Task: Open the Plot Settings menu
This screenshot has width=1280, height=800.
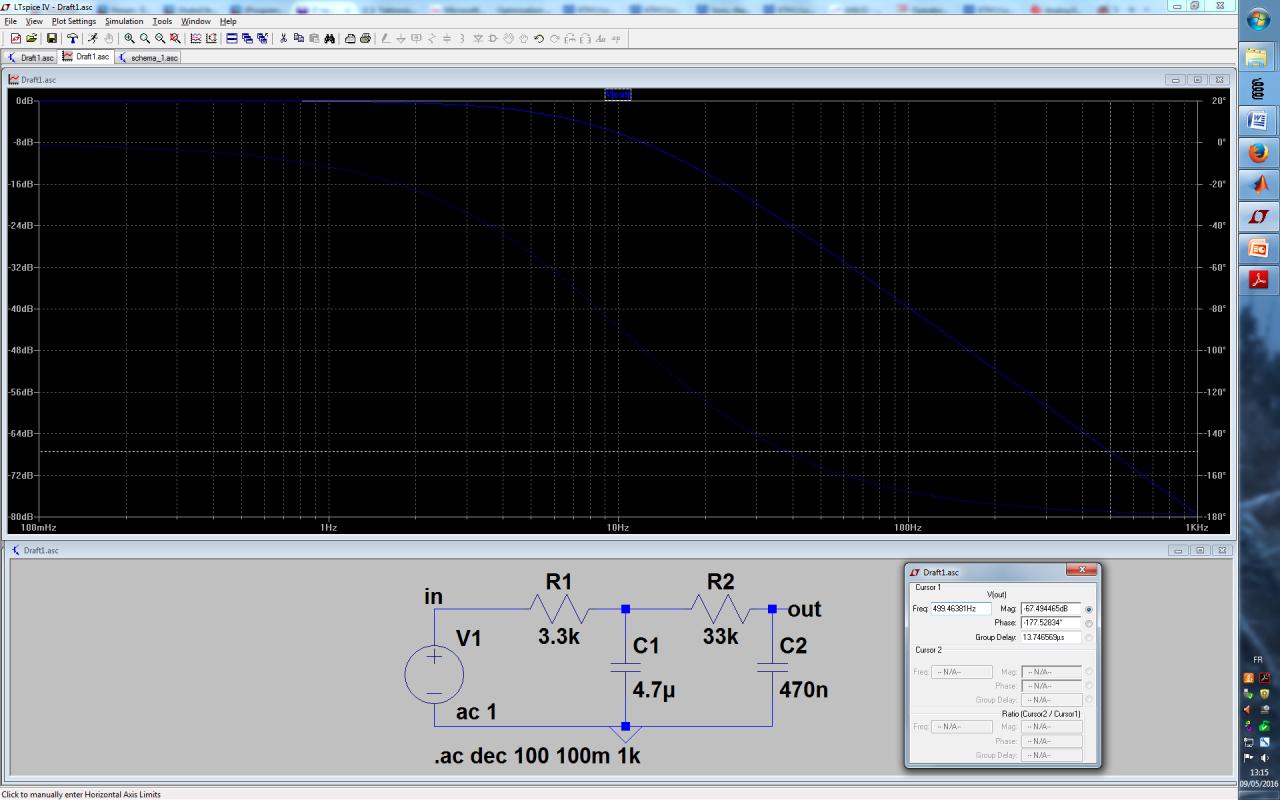Action: [x=74, y=21]
